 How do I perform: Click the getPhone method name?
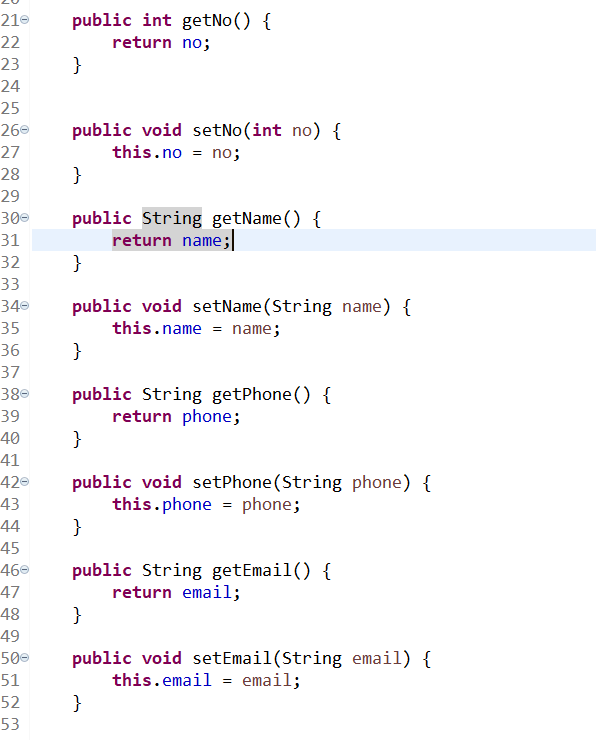coord(252,395)
